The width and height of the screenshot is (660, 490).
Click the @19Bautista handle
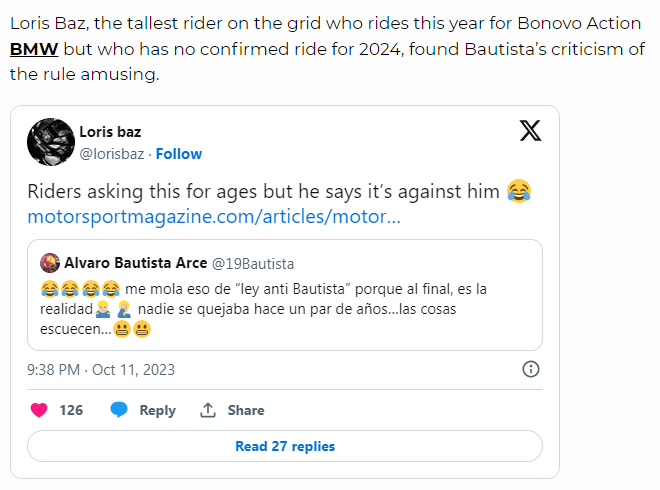[253, 263]
